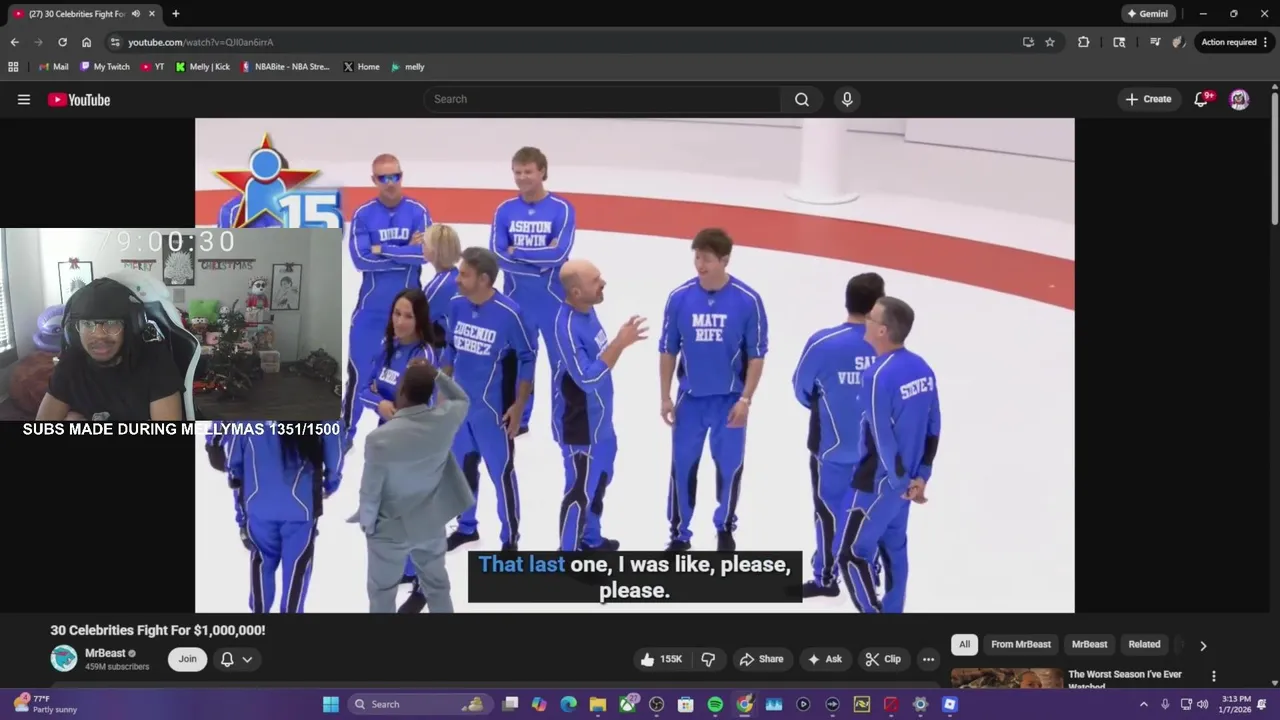Open The Worst Season recommended video thumbnail

coord(1007,679)
